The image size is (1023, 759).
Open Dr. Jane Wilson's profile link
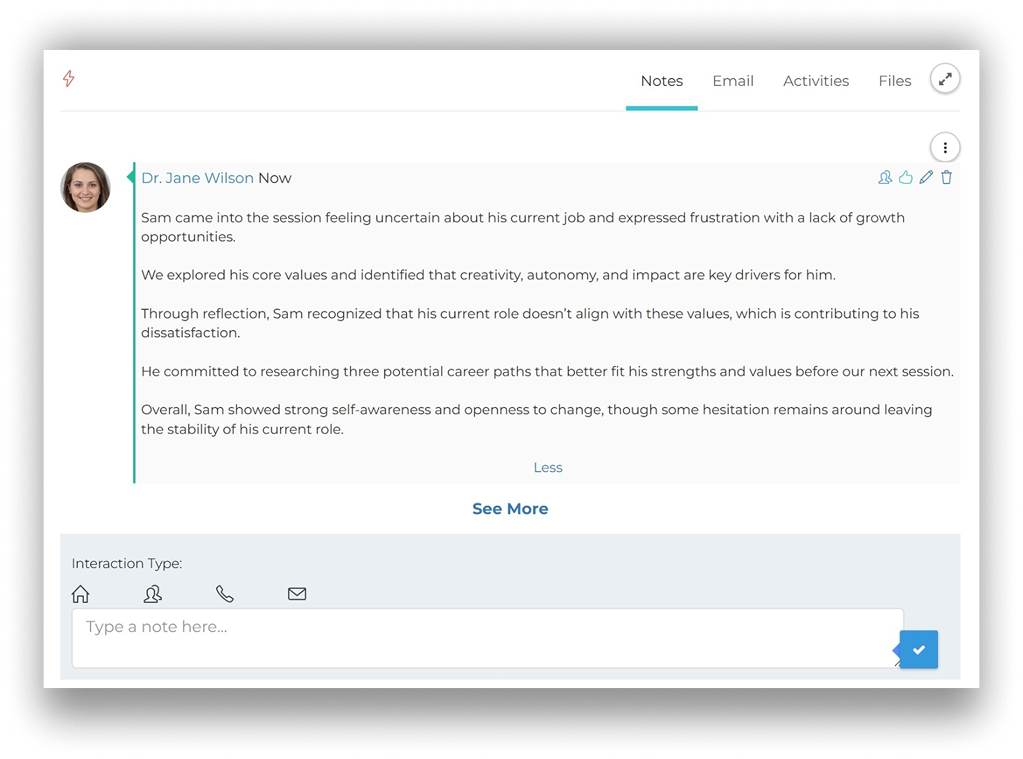[197, 178]
